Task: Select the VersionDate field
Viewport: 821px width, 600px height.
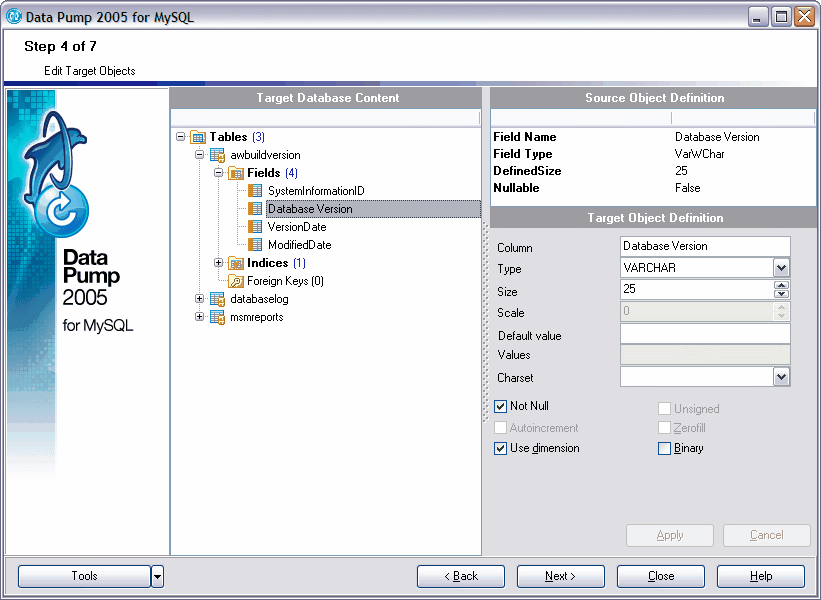Action: coord(297,227)
